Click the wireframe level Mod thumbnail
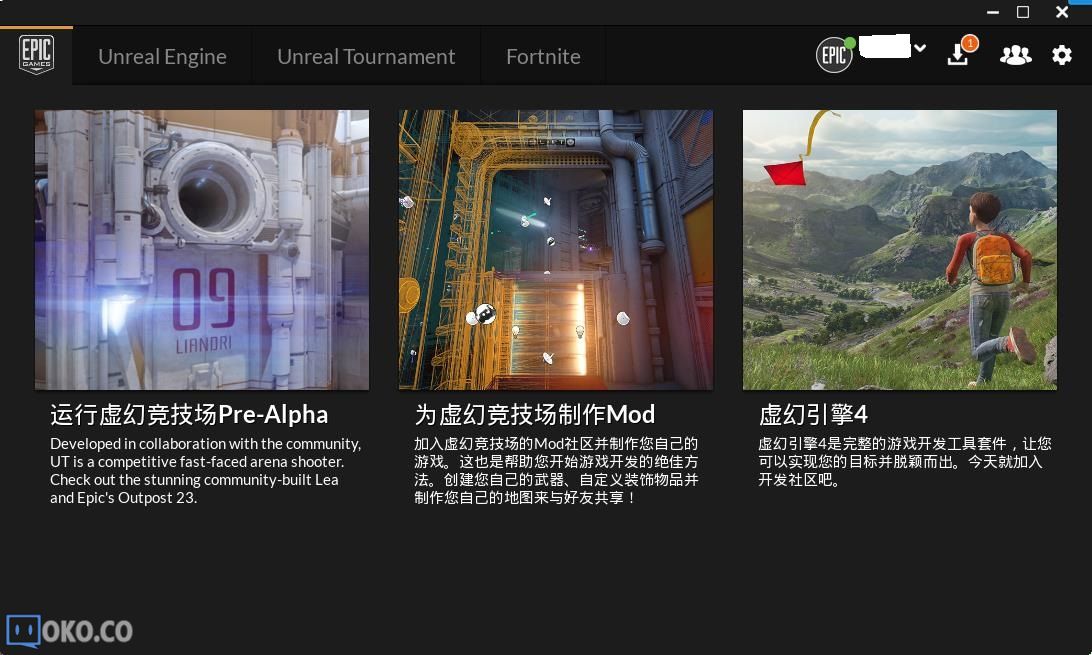This screenshot has height=655, width=1092. click(x=556, y=250)
